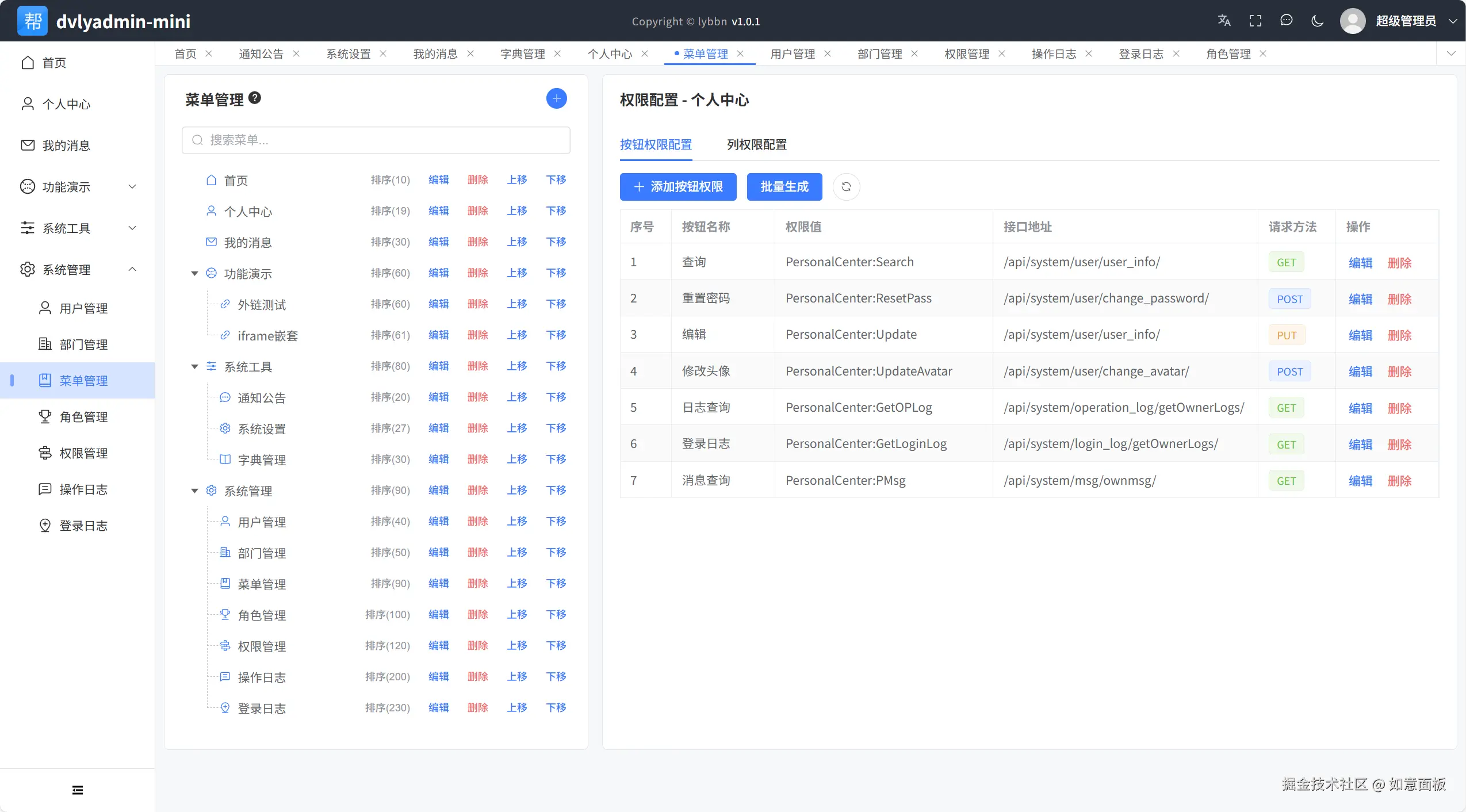Toggle dark mode moon icon
Image resolution: width=1466 pixels, height=812 pixels.
tap(1318, 21)
